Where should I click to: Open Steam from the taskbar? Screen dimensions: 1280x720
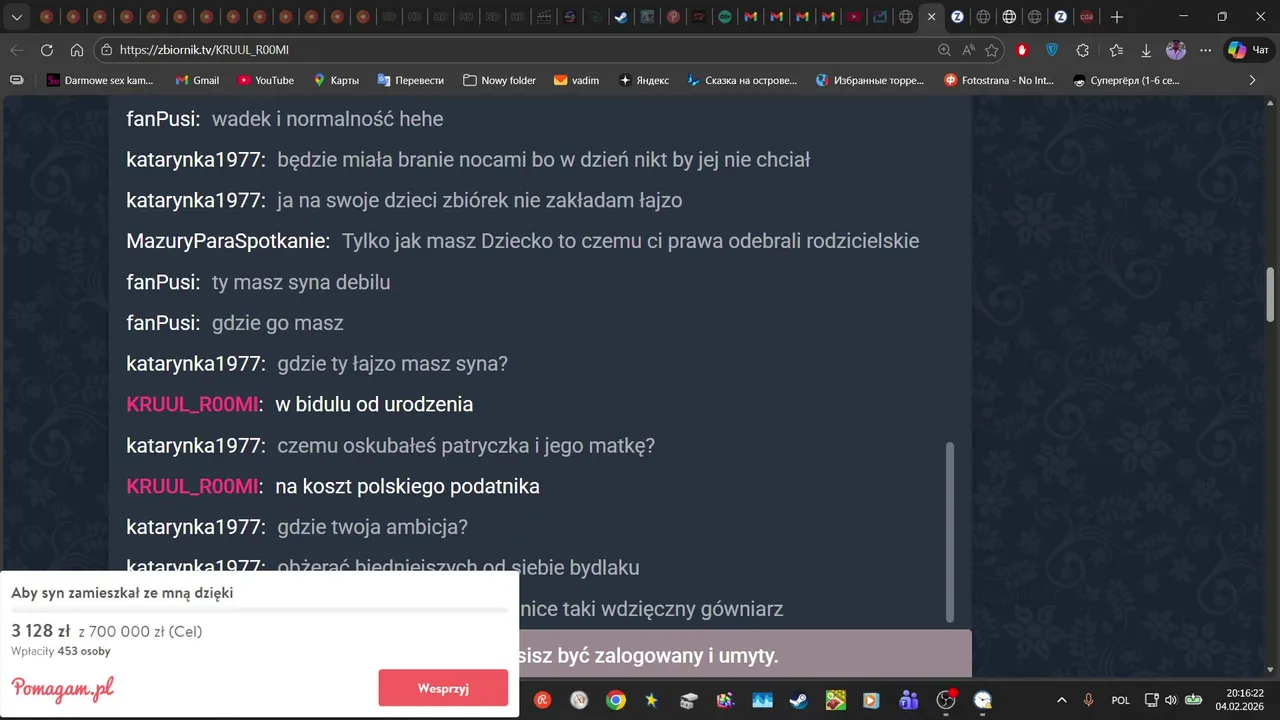pyautogui.click(x=798, y=700)
